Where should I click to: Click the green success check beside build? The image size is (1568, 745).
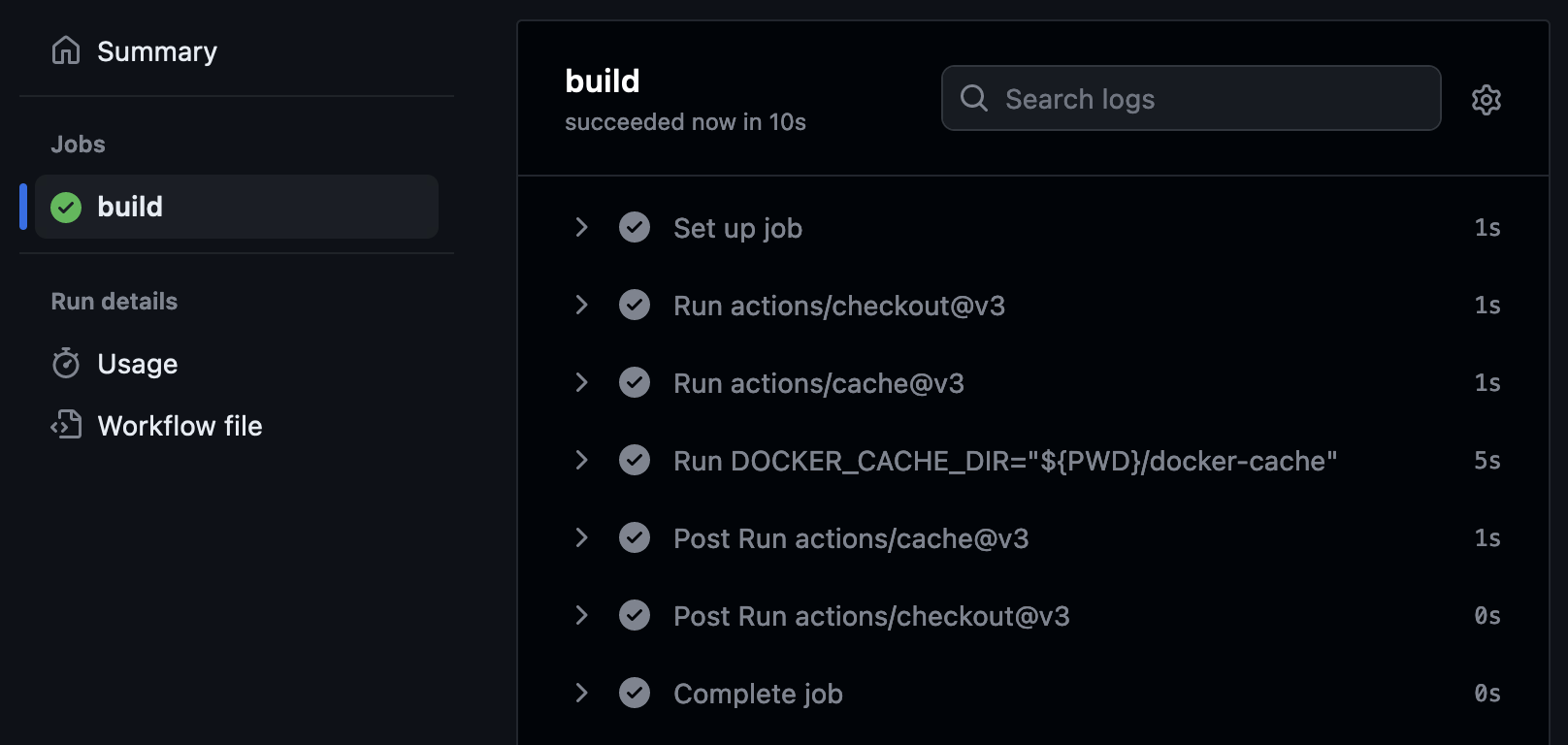tap(66, 207)
